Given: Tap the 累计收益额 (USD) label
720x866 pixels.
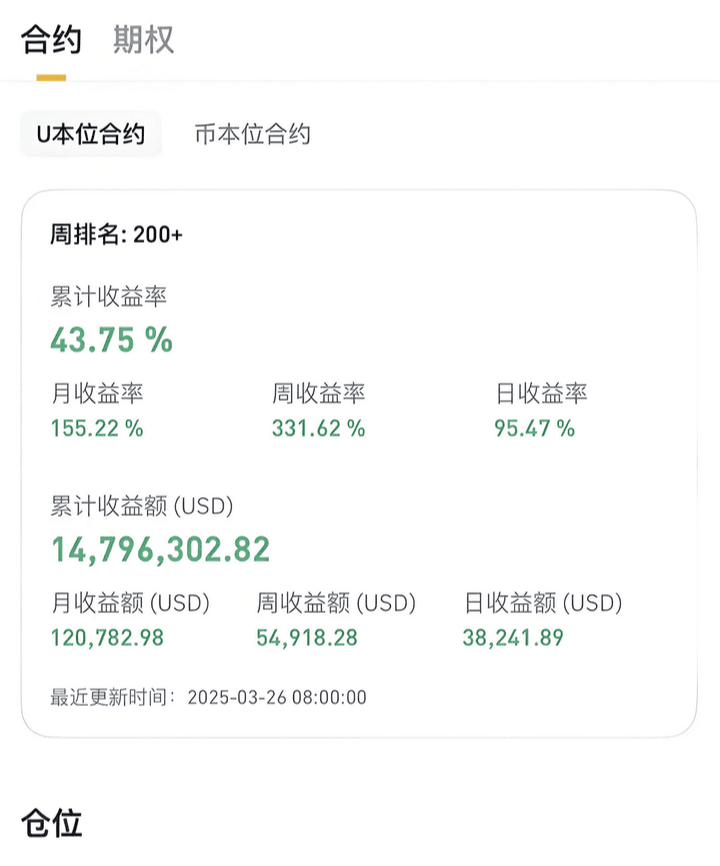Looking at the screenshot, I should (x=142, y=506).
